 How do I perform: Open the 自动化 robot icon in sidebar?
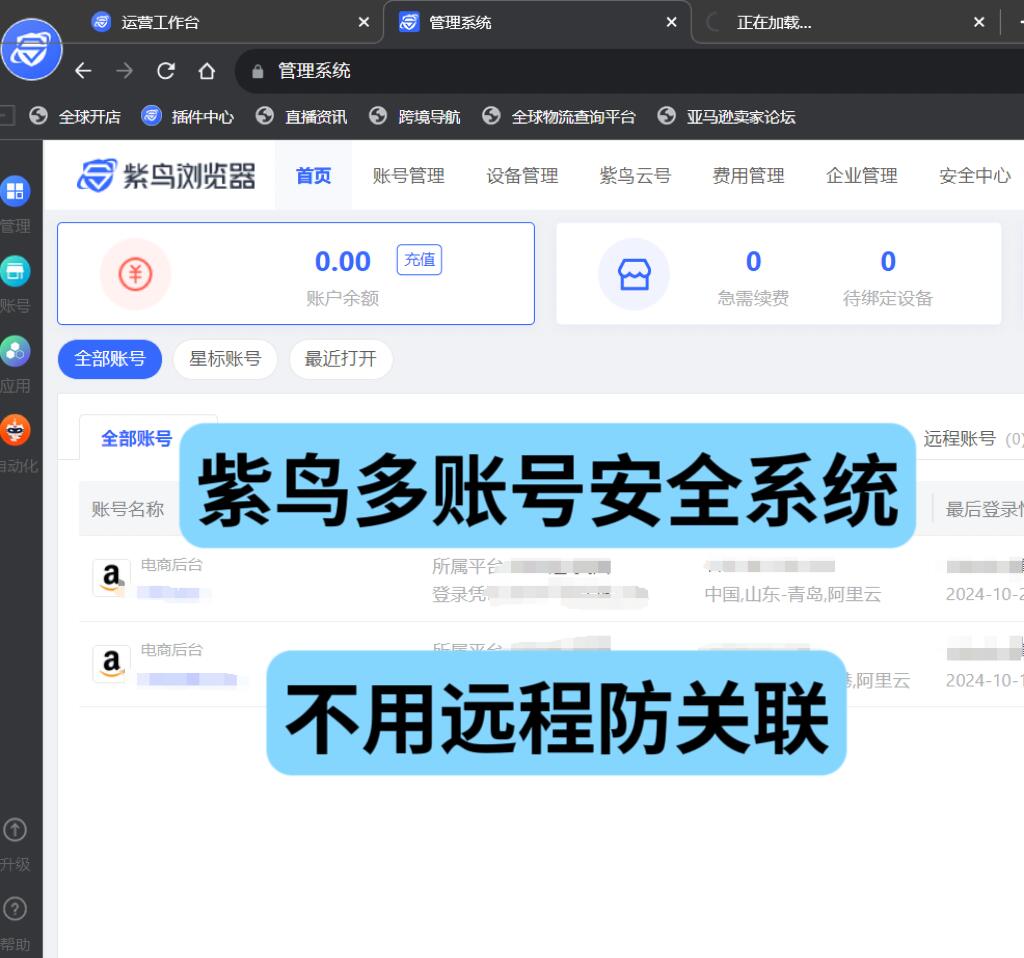(15, 431)
